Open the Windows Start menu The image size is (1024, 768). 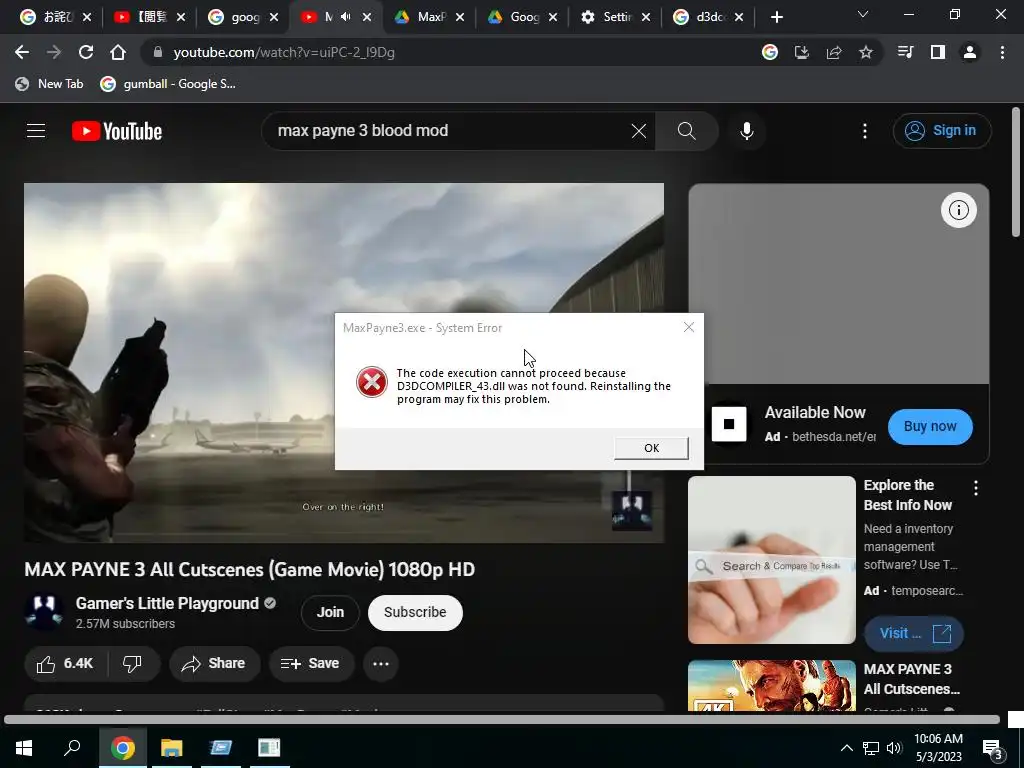24,748
